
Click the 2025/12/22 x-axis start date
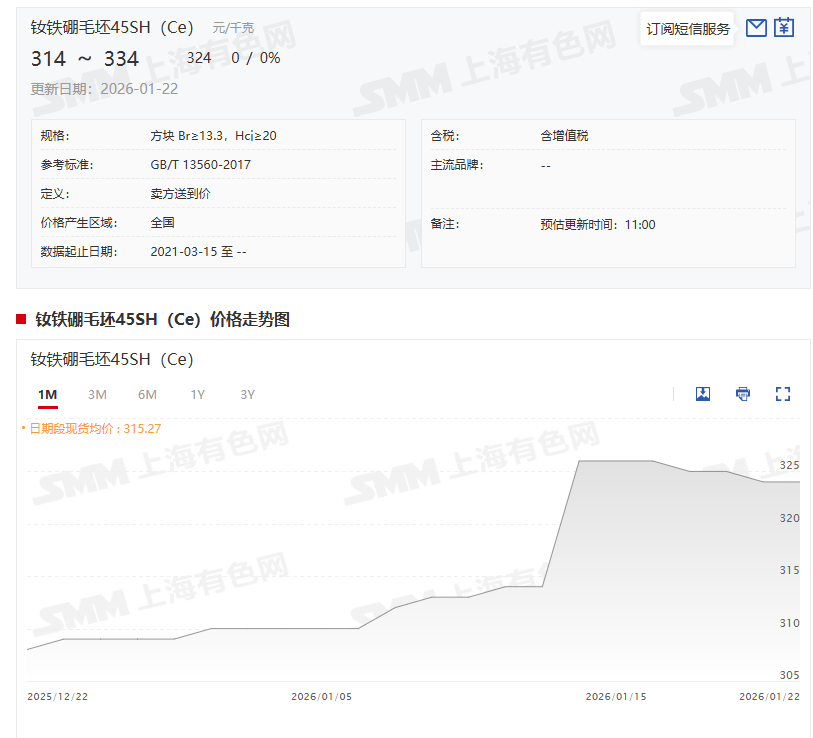pos(58,697)
